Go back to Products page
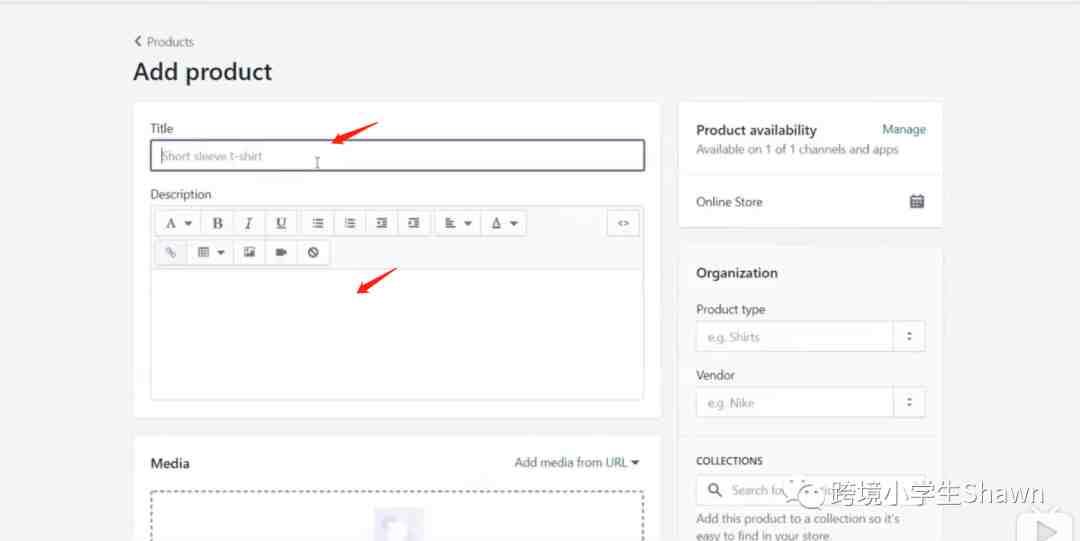The image size is (1080, 541). [164, 42]
